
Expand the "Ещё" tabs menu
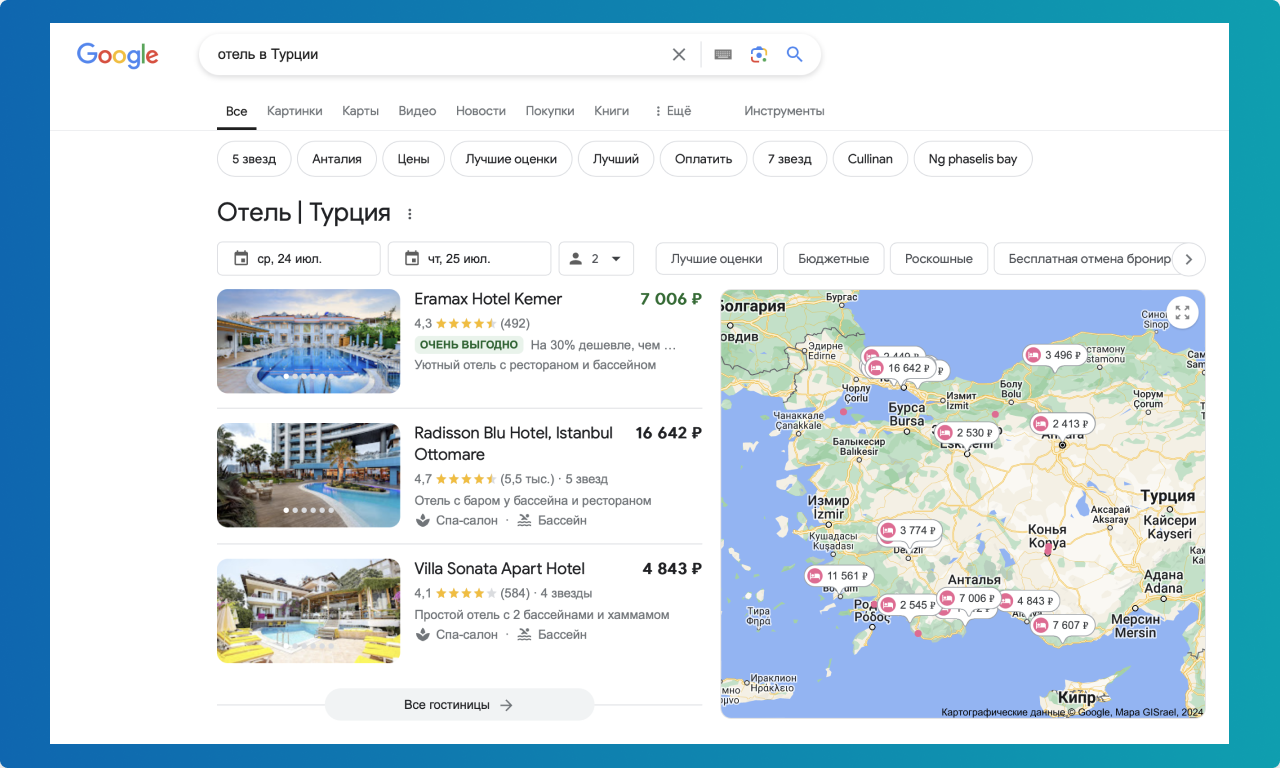click(672, 110)
